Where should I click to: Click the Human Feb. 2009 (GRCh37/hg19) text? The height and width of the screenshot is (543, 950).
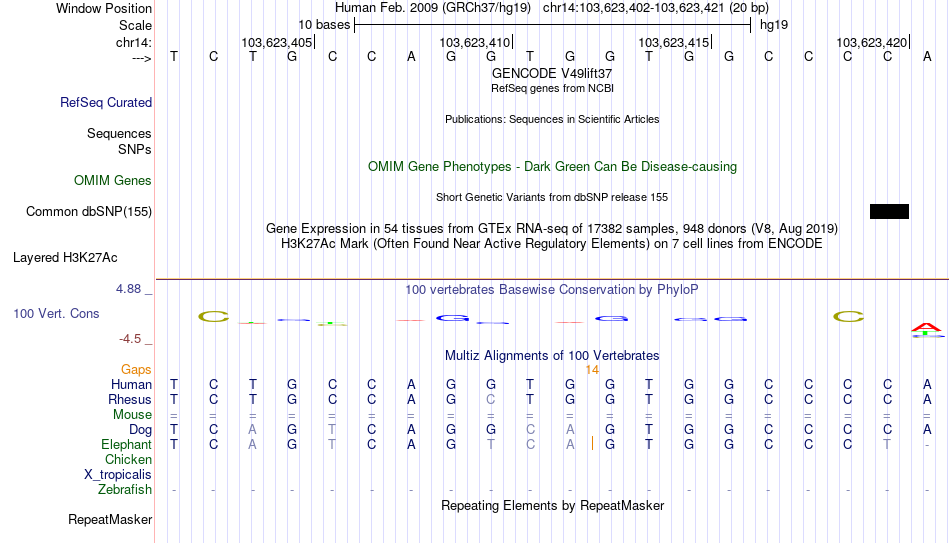click(433, 8)
